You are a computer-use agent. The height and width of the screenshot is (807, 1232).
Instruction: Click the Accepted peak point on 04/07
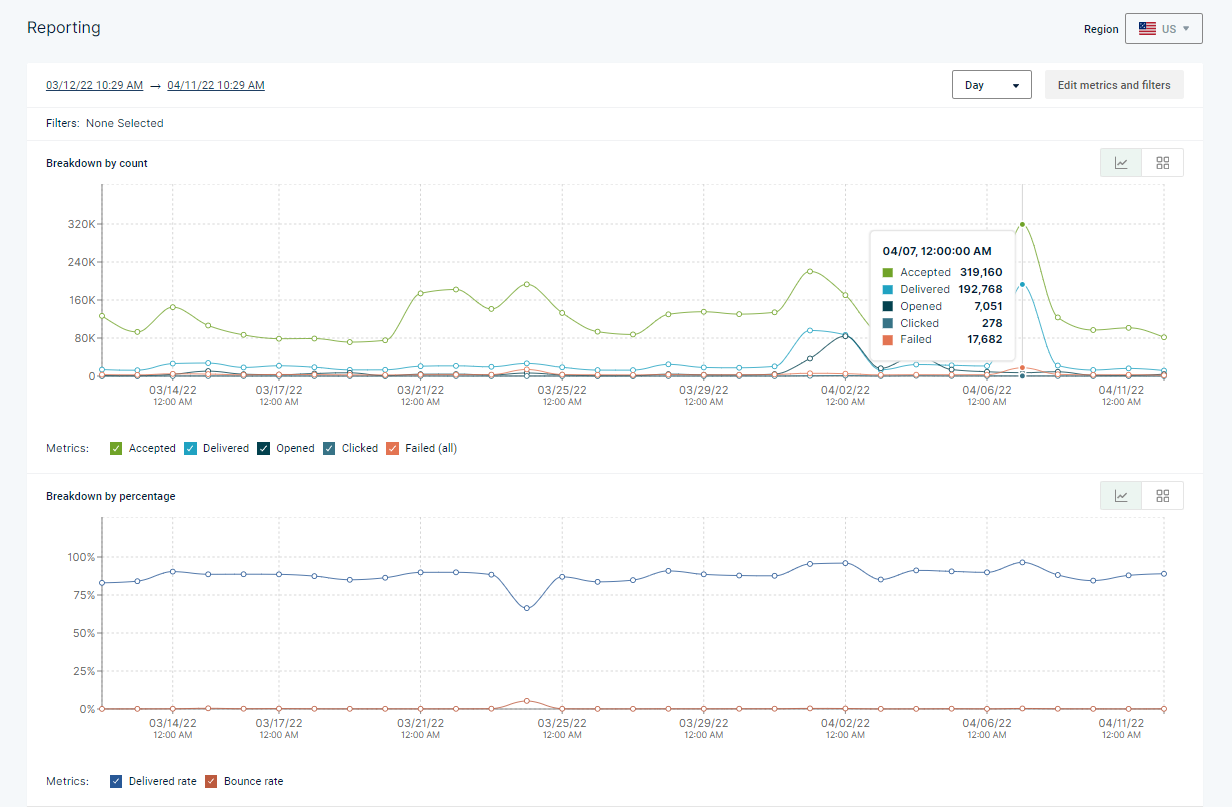(1022, 224)
